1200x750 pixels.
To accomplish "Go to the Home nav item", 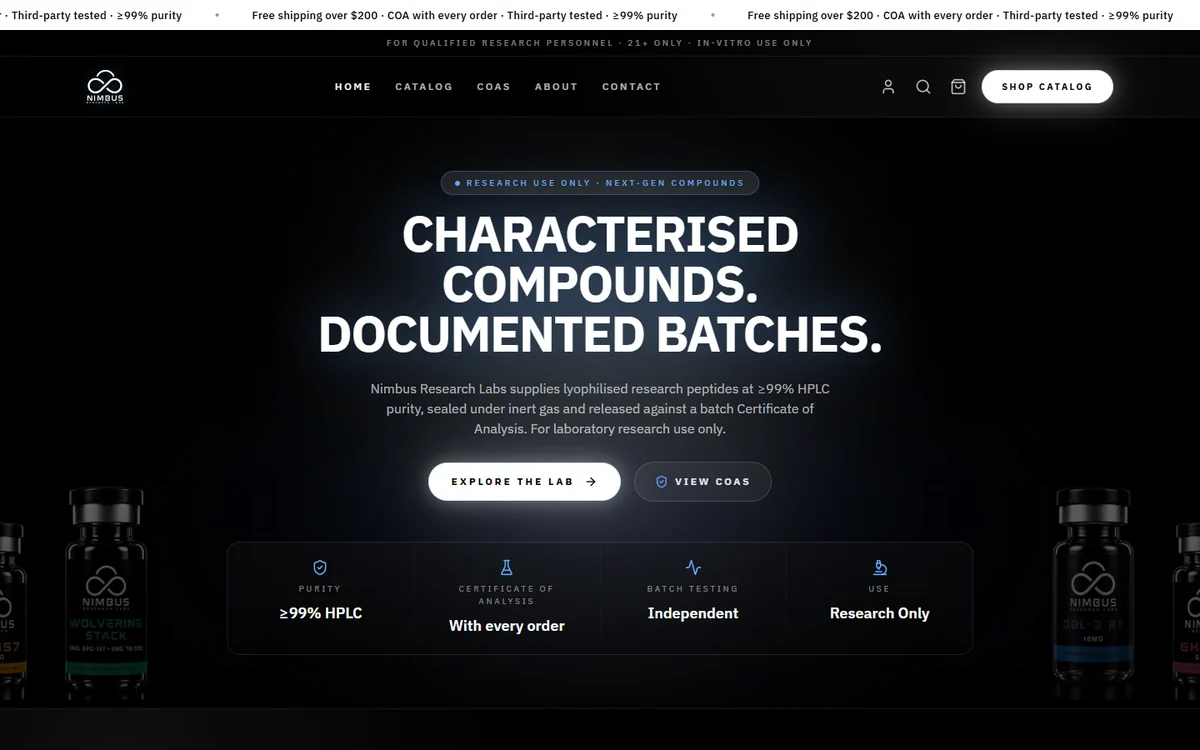I will pos(353,87).
